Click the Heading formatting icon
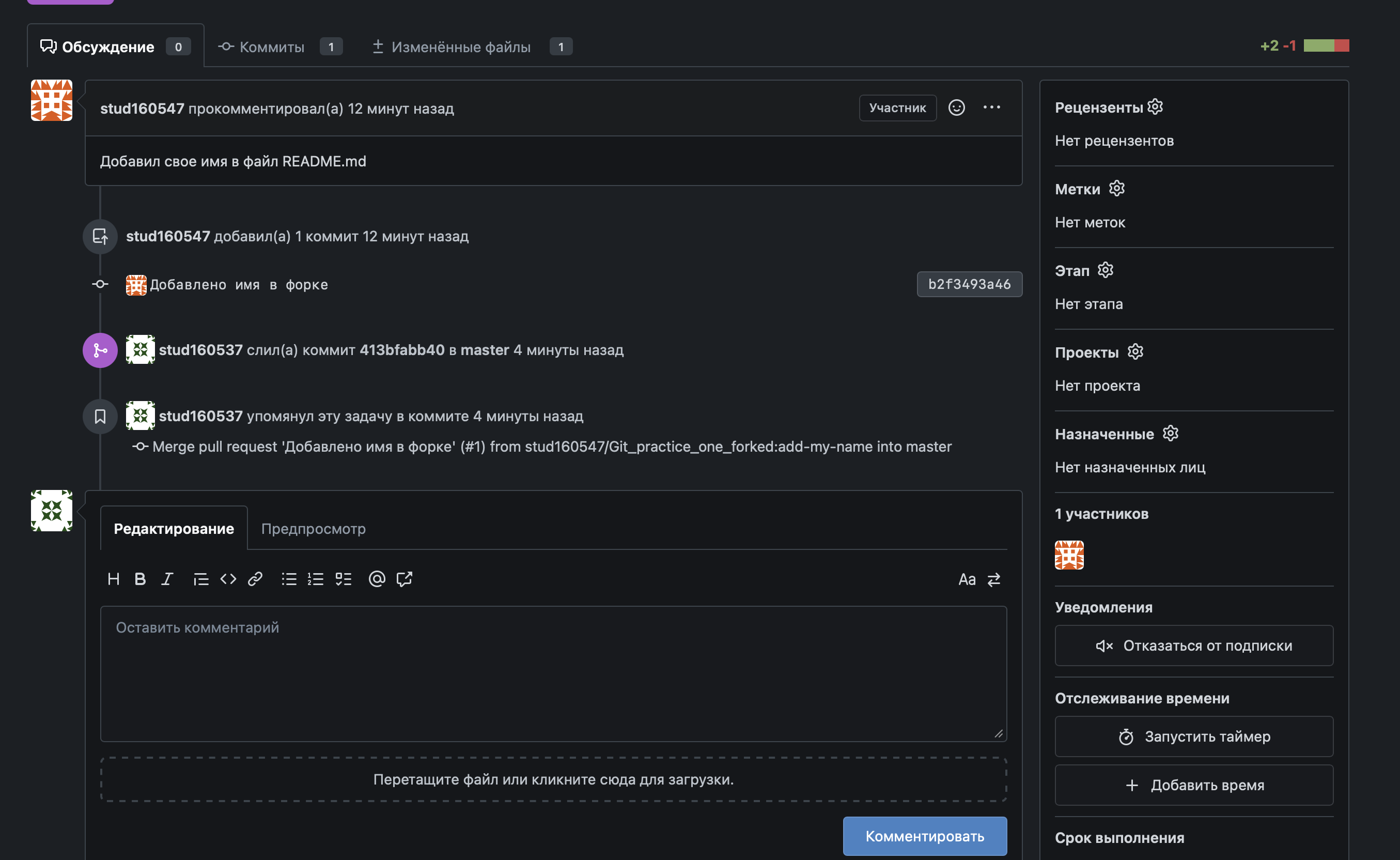Screen dimensions: 1400x860 (x=113, y=579)
